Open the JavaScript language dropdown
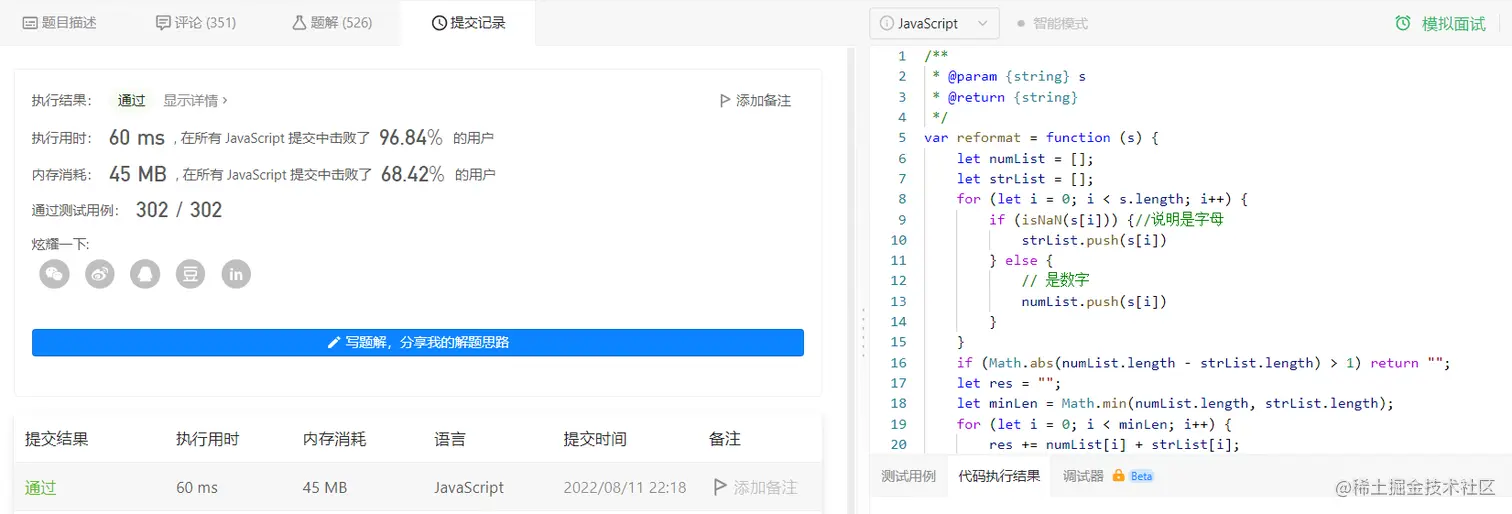The width and height of the screenshot is (1512, 514). coord(934,23)
